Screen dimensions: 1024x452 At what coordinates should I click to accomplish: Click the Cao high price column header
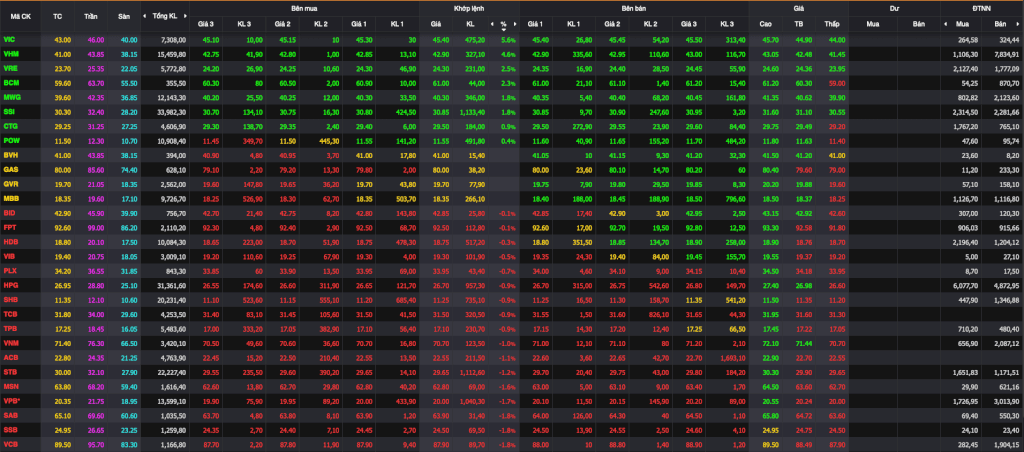pos(765,24)
